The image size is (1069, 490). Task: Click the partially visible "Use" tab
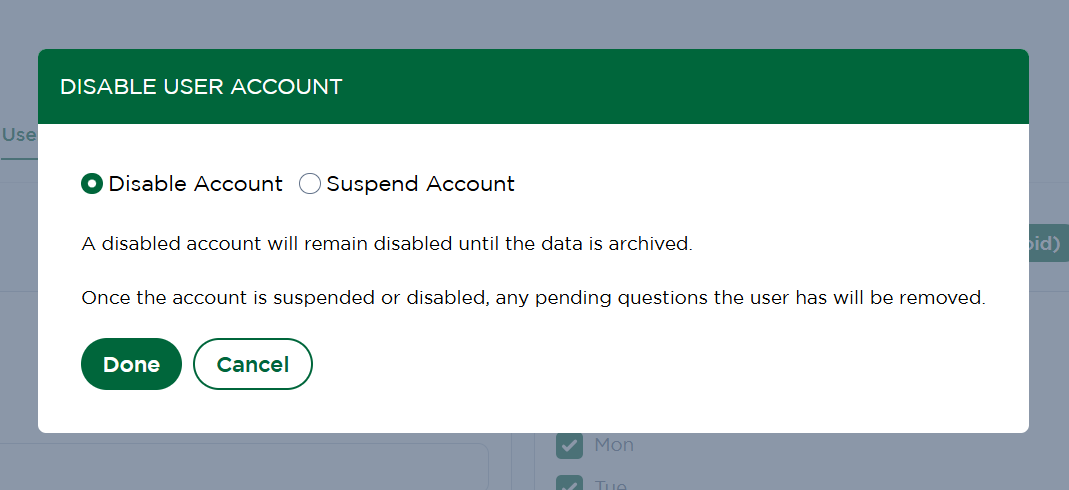pos(18,135)
